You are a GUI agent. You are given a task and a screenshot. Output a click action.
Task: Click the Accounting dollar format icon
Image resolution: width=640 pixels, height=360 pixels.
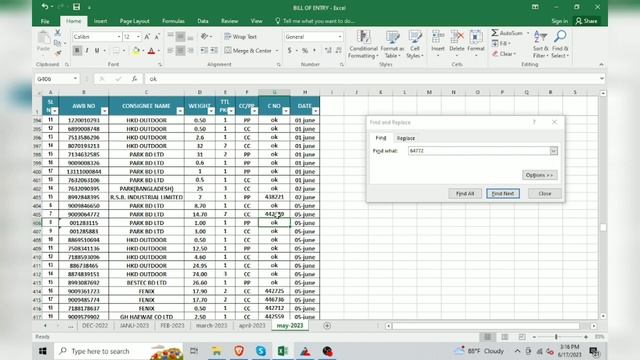pyautogui.click(x=289, y=51)
